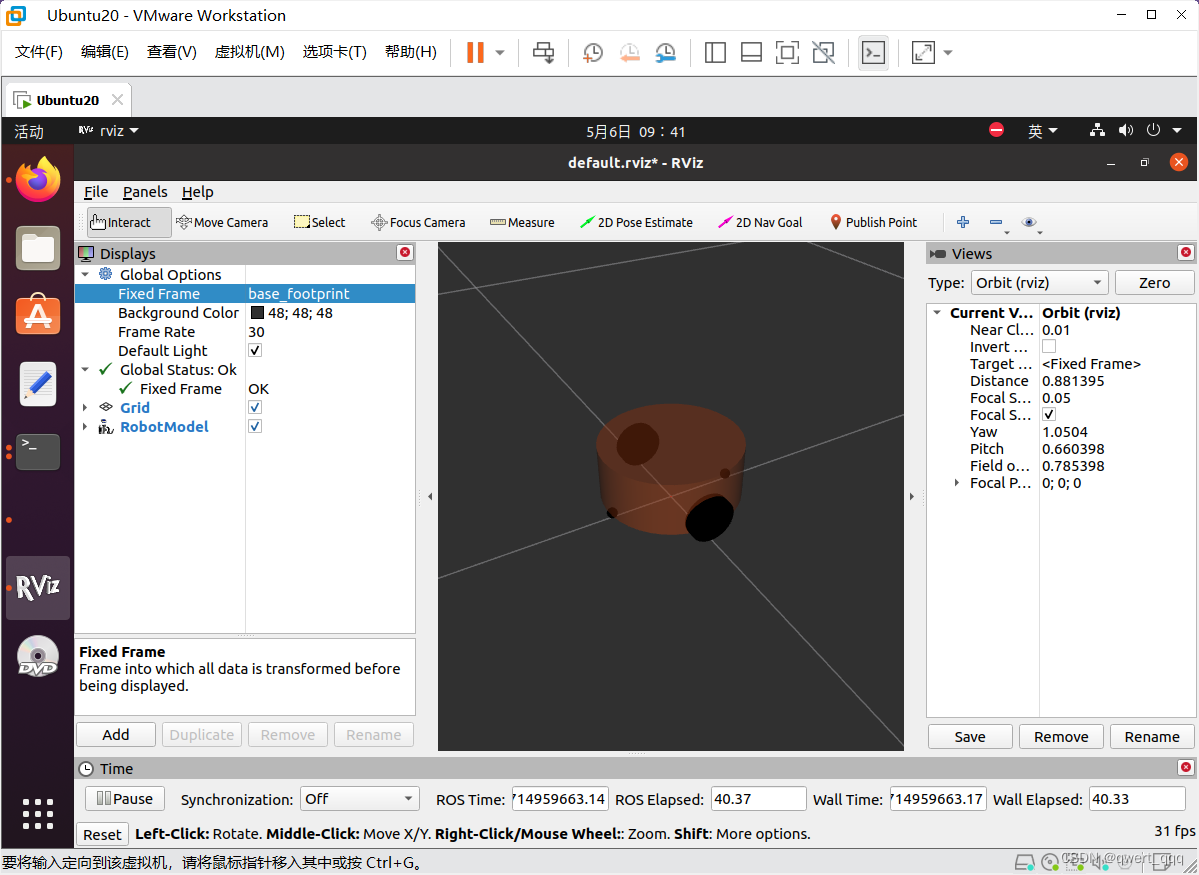Open VMware console view icon
The height and width of the screenshot is (875, 1199).
click(x=873, y=52)
